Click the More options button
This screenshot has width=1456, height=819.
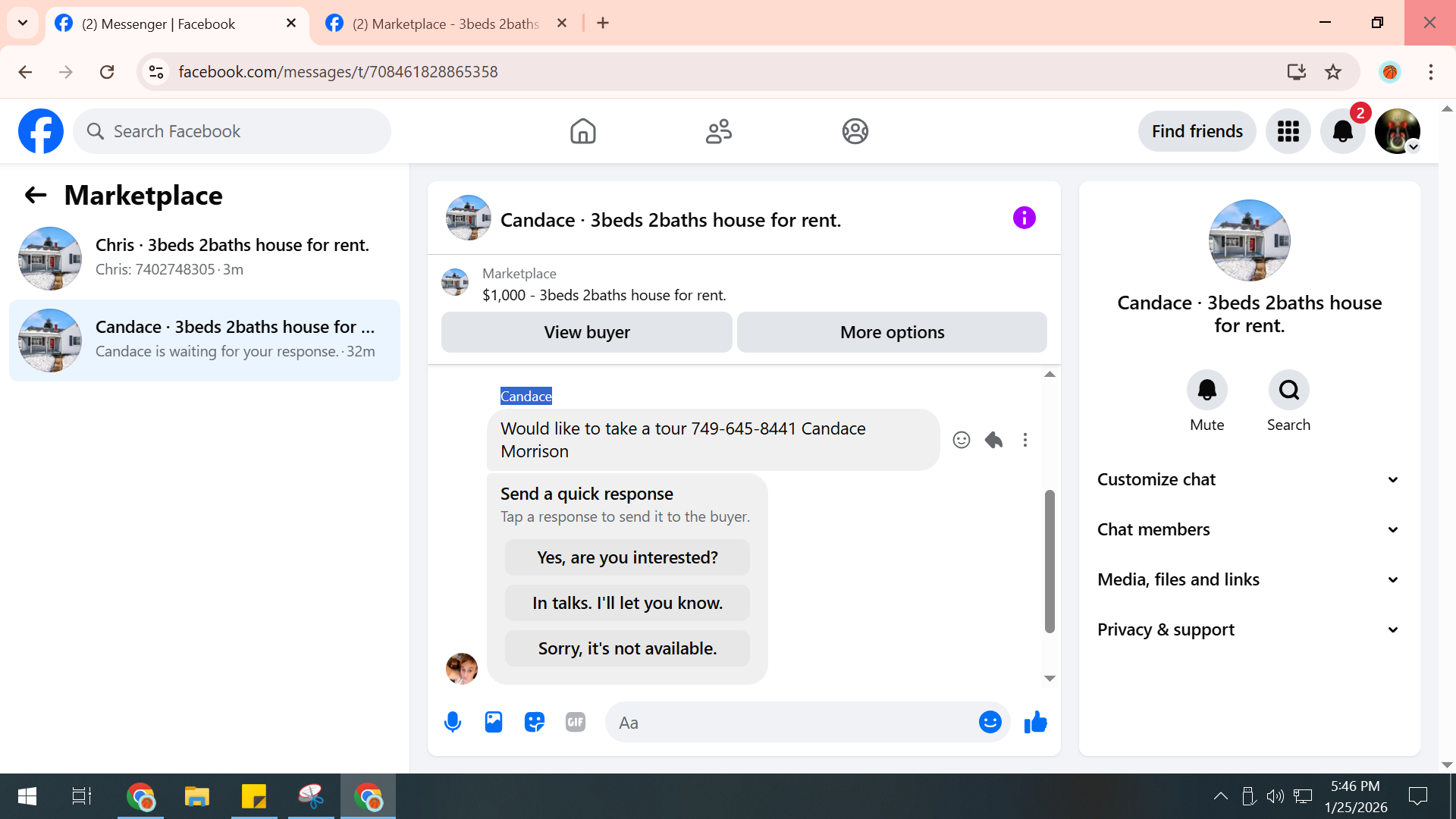(892, 332)
